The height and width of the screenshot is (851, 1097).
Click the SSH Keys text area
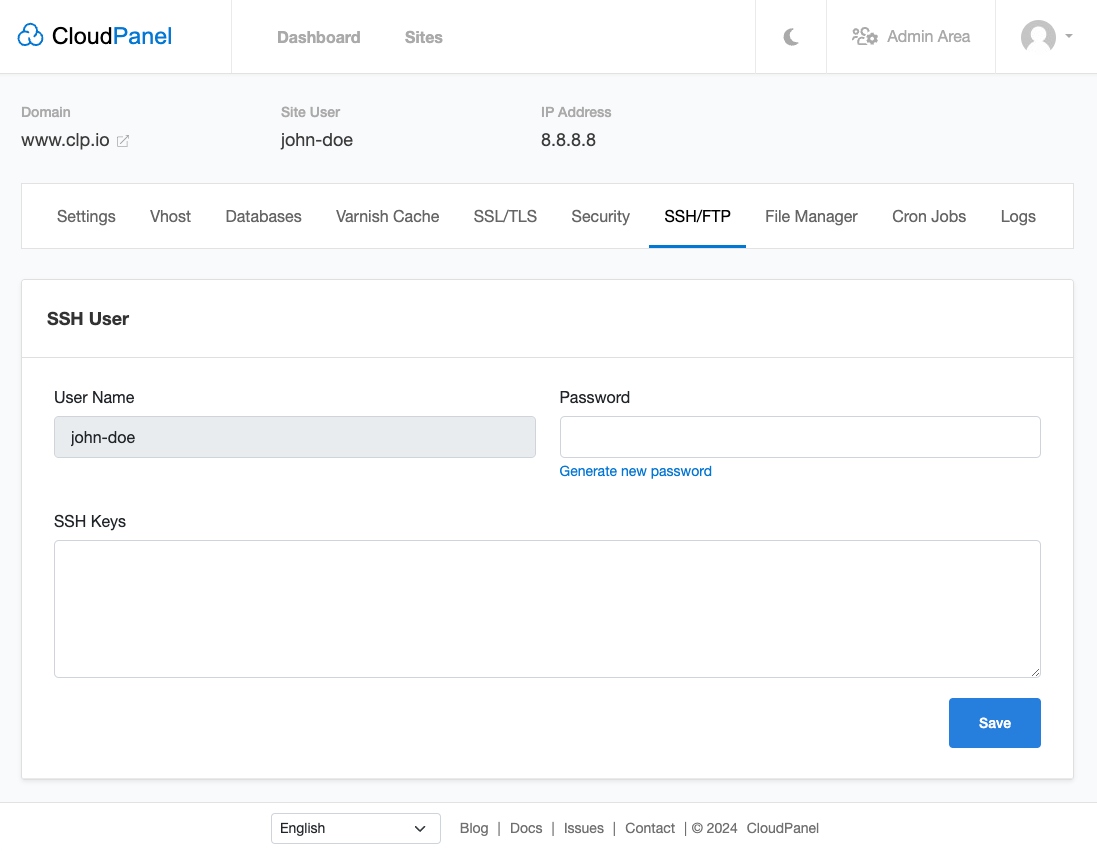coord(547,608)
